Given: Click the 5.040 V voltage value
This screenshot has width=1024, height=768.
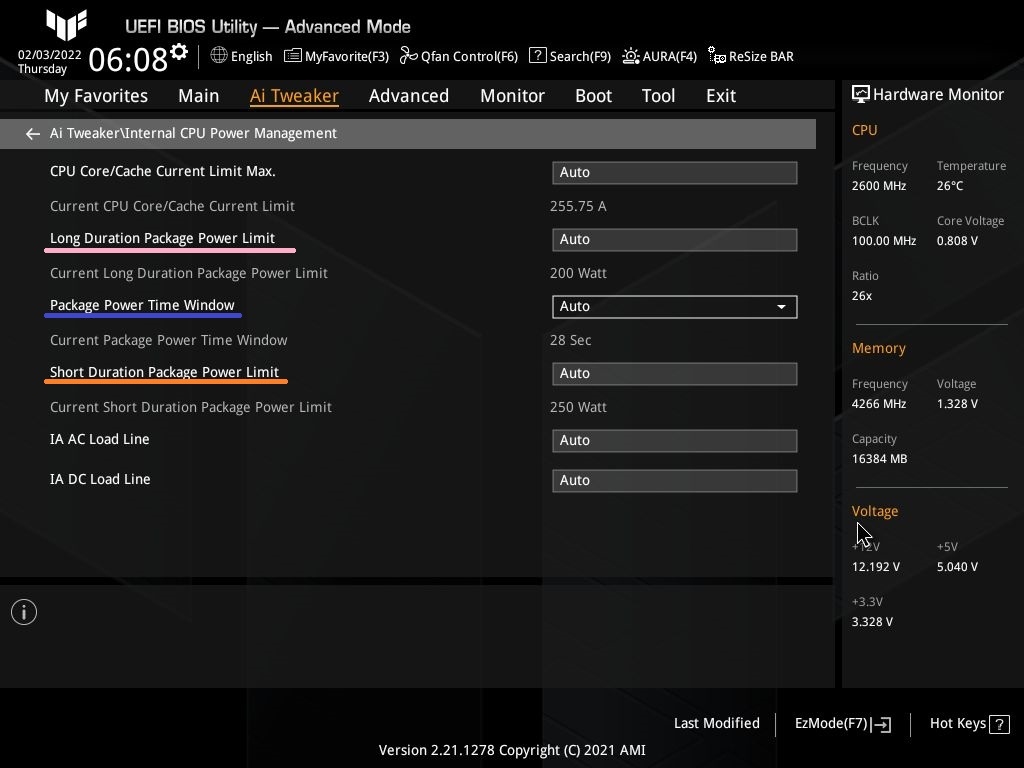Looking at the screenshot, I should tap(957, 567).
